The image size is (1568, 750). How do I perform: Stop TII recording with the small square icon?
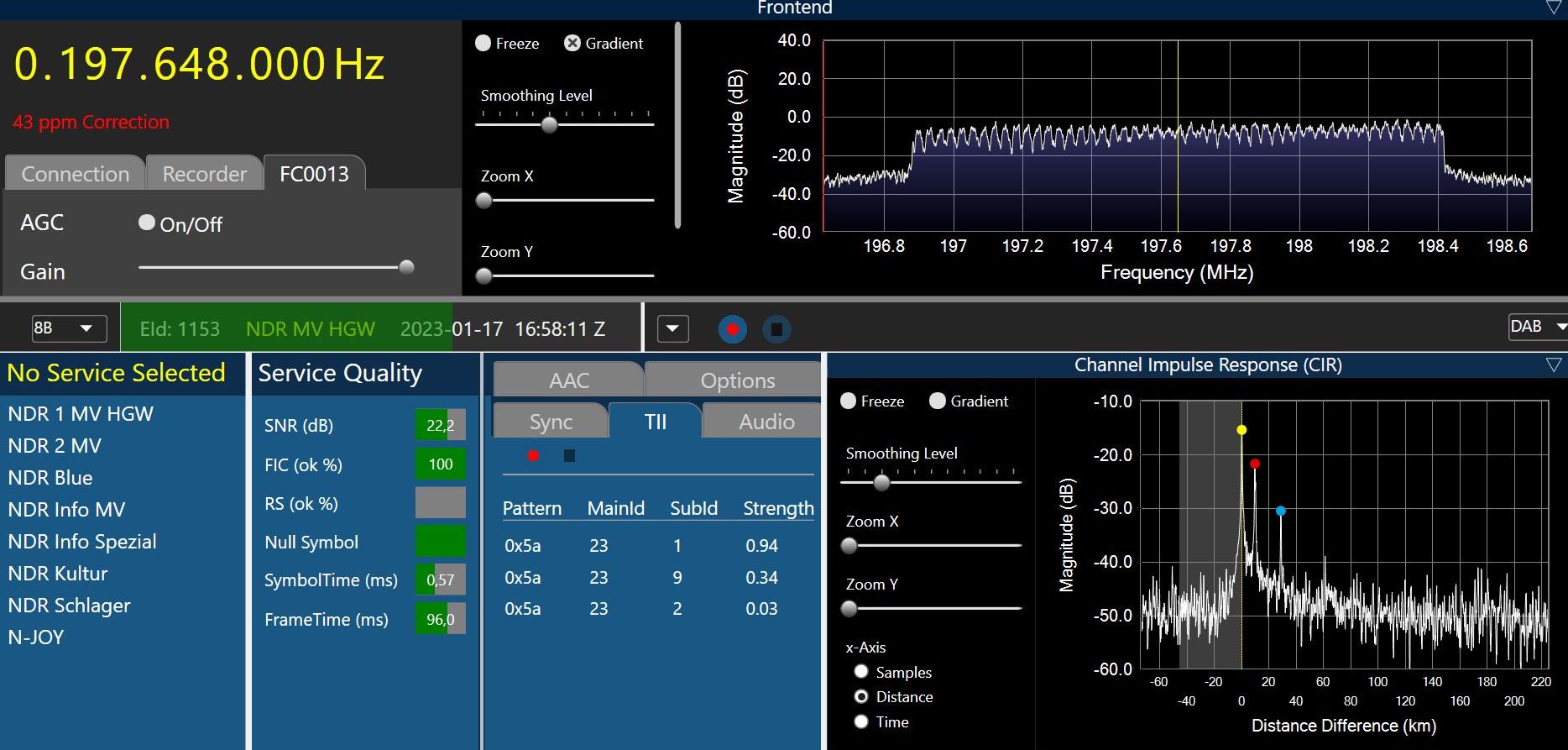click(x=569, y=456)
